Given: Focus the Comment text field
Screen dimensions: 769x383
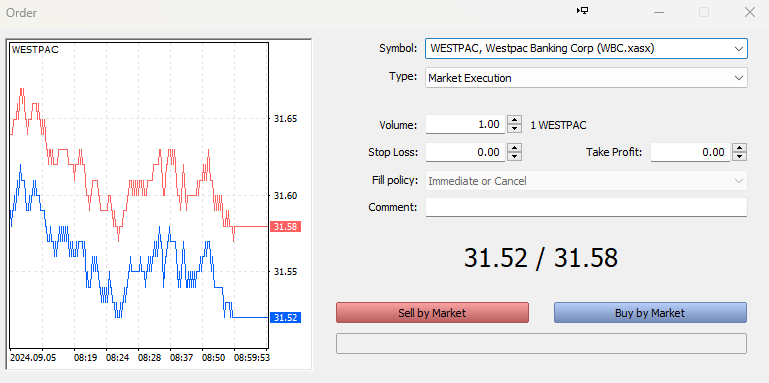Looking at the screenshot, I should coord(586,207).
